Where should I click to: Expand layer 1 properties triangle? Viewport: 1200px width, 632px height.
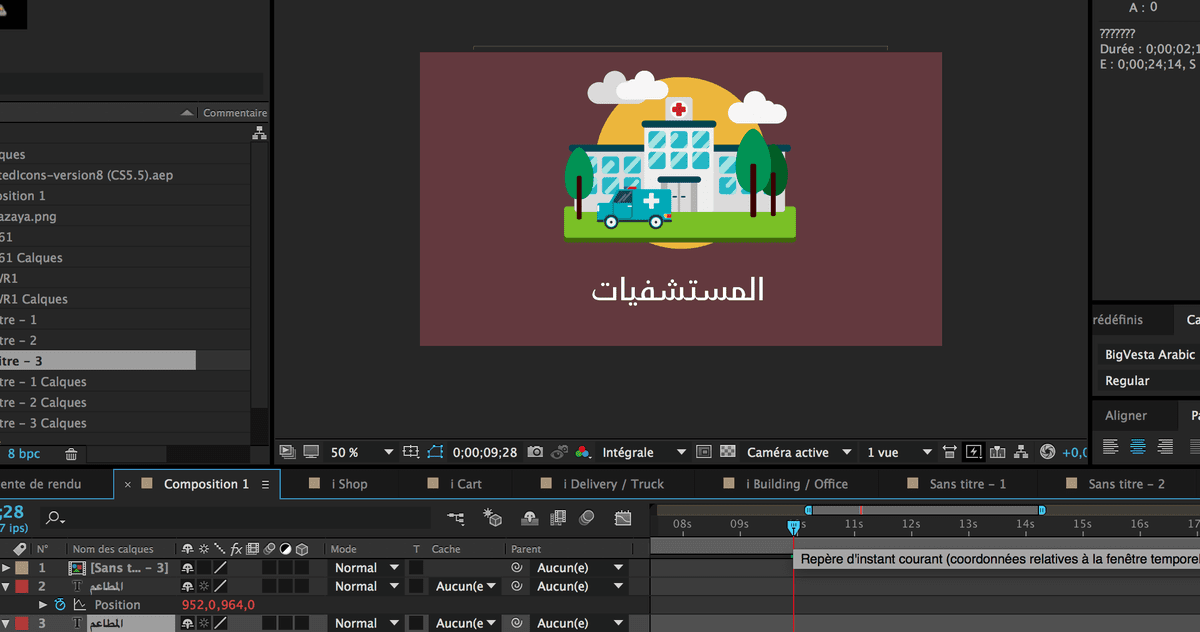click(6, 568)
